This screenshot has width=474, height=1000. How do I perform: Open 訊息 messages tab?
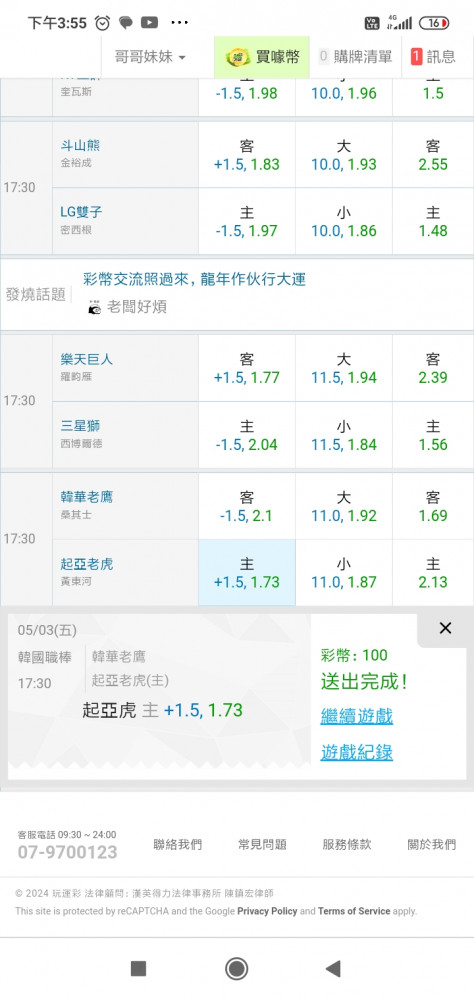point(433,57)
